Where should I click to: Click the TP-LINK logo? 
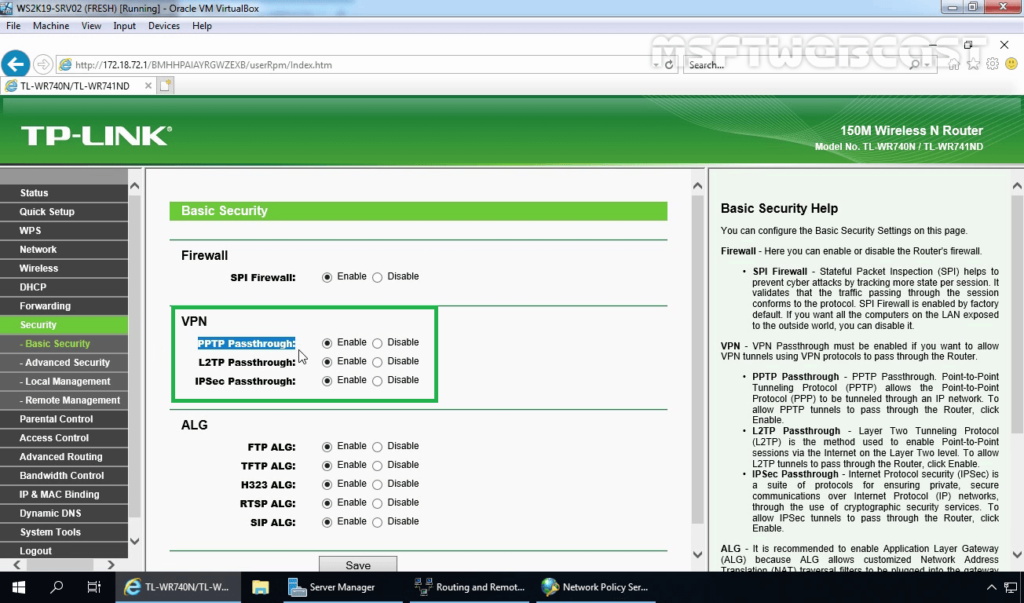point(97,136)
